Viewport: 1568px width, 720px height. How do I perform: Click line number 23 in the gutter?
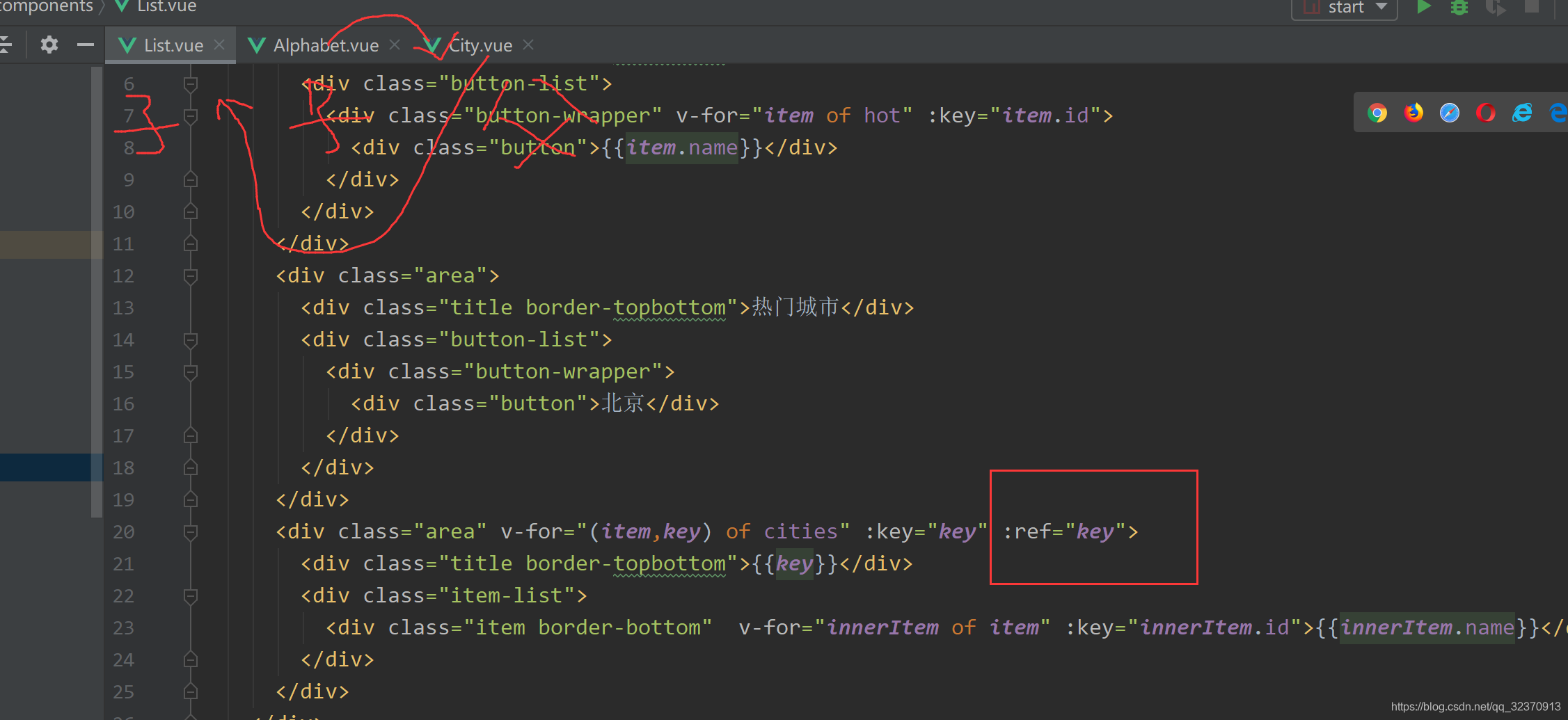[123, 628]
